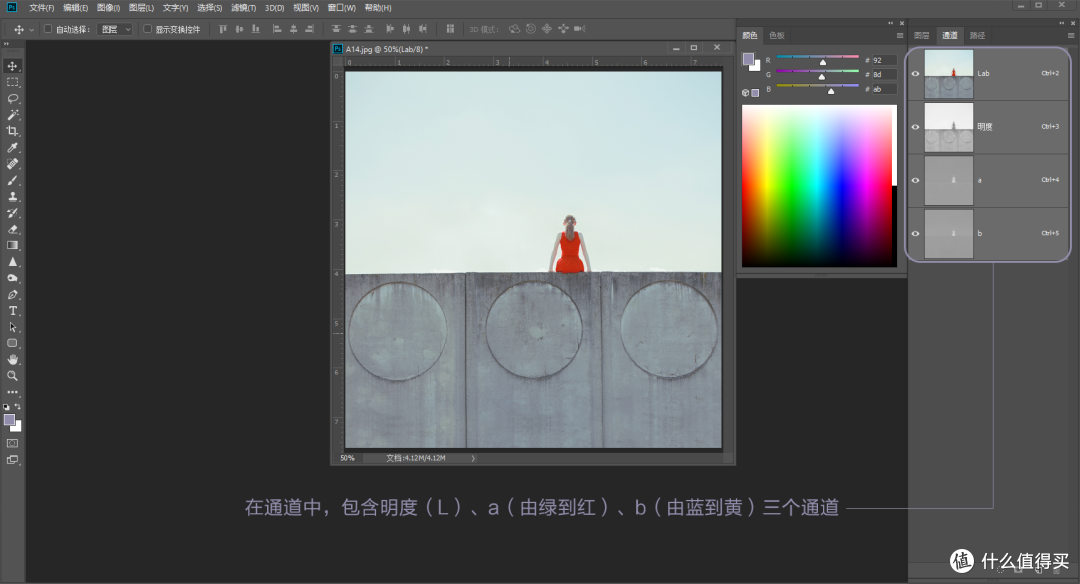Select the Type tool
This screenshot has height=584, width=1080.
(13, 310)
